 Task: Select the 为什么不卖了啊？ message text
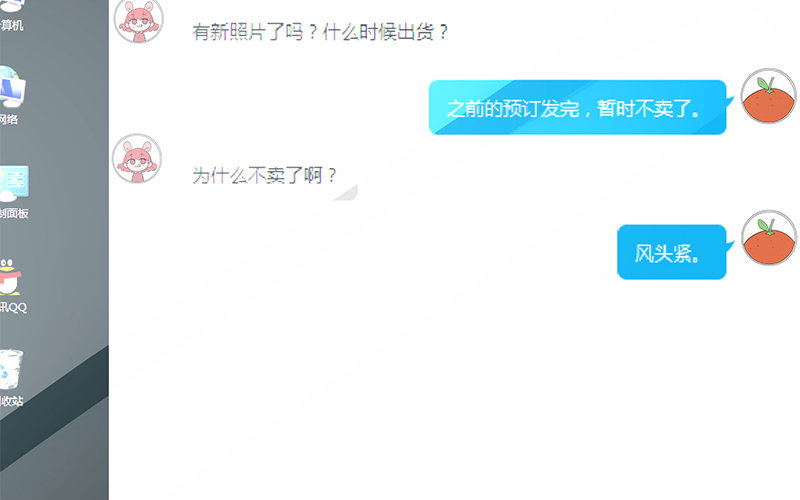[264, 176]
